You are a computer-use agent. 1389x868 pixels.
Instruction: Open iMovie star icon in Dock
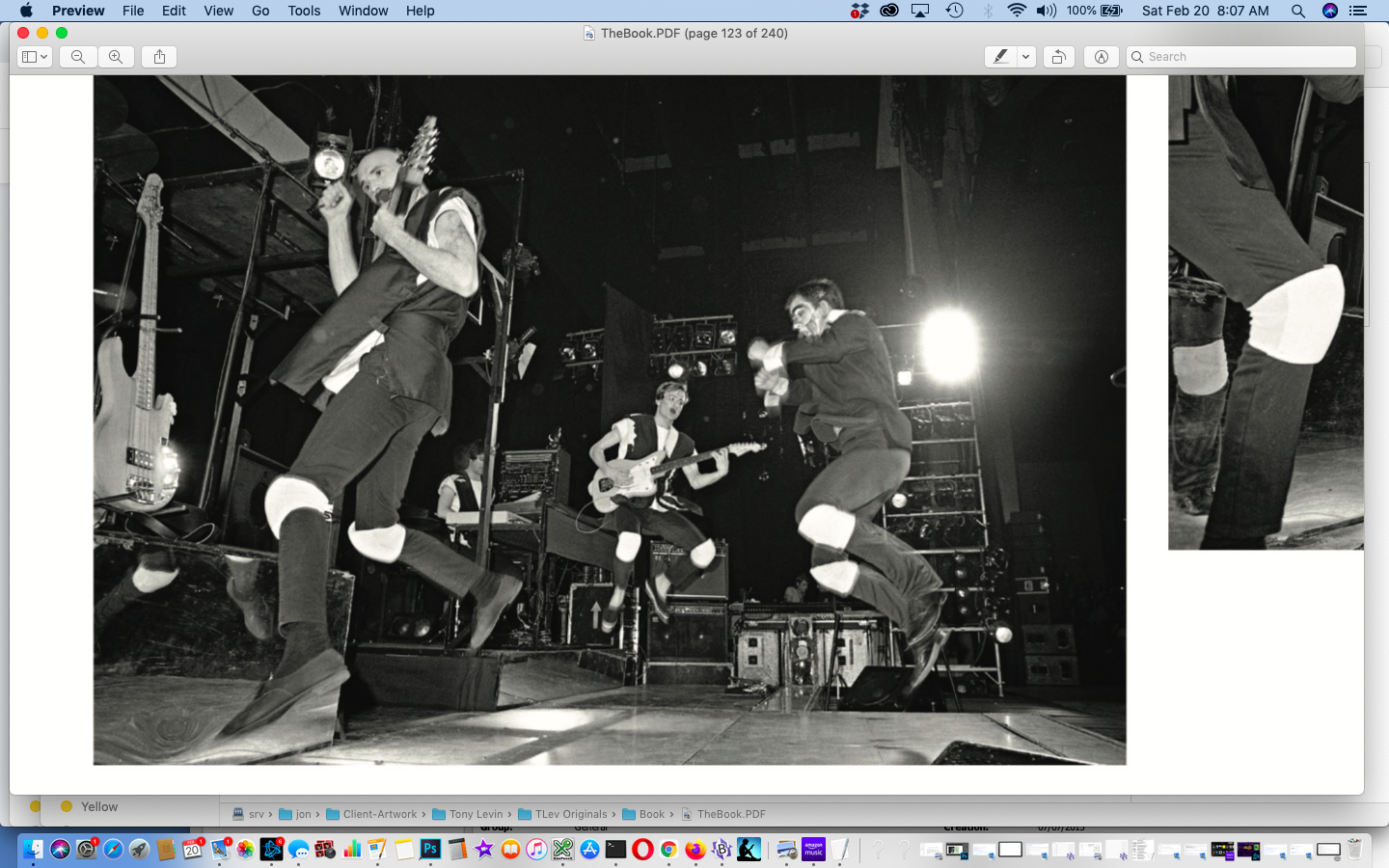tap(483, 849)
